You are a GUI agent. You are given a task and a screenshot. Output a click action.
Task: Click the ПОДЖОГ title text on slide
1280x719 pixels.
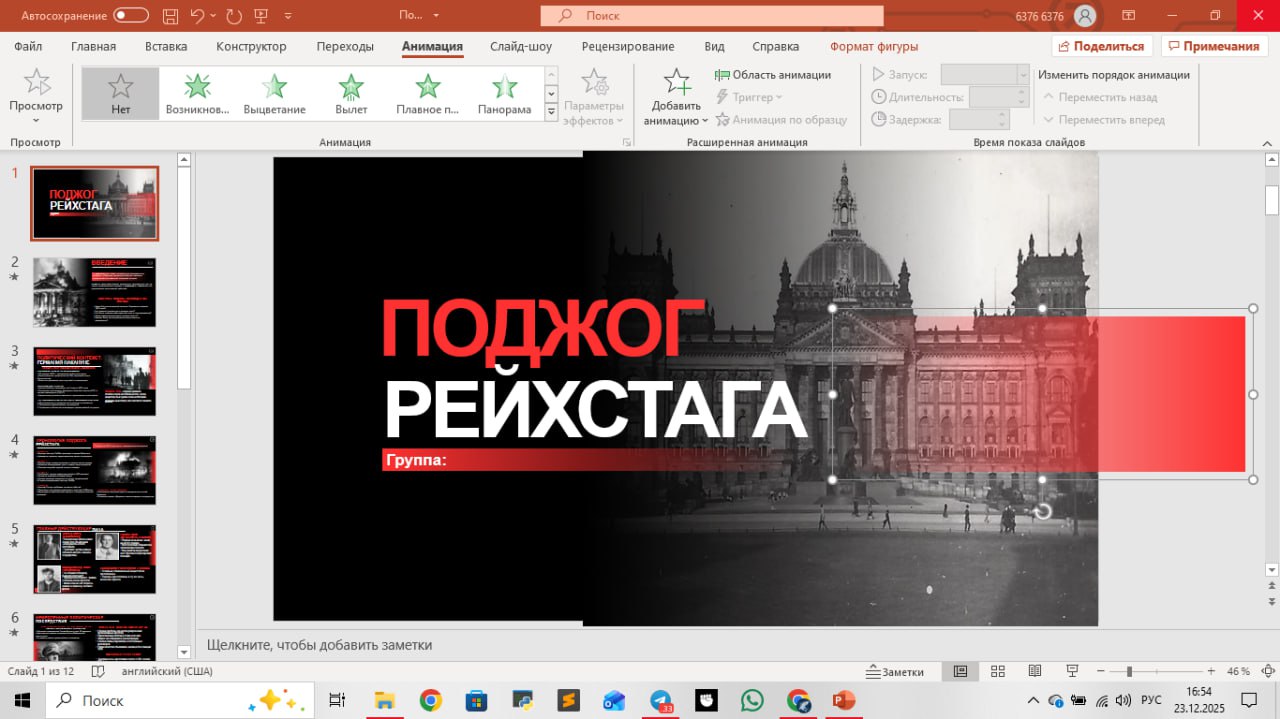(544, 328)
